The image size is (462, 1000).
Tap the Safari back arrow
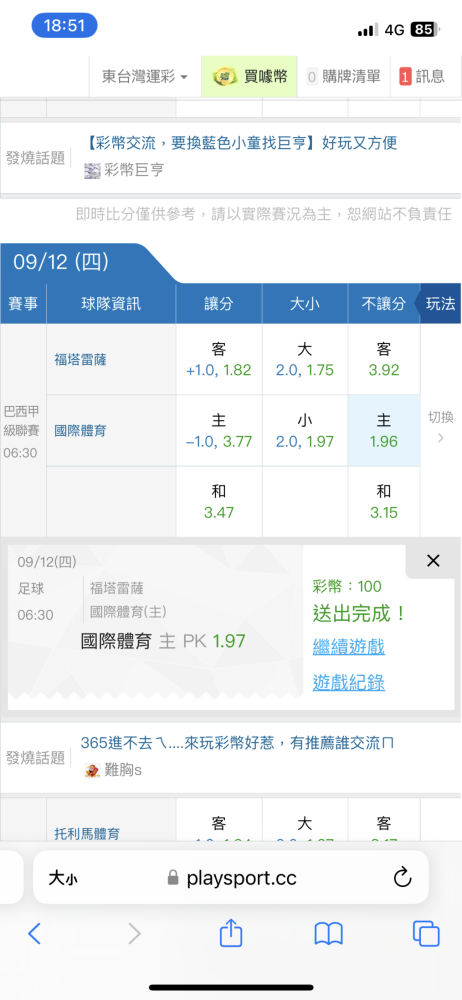coord(34,934)
